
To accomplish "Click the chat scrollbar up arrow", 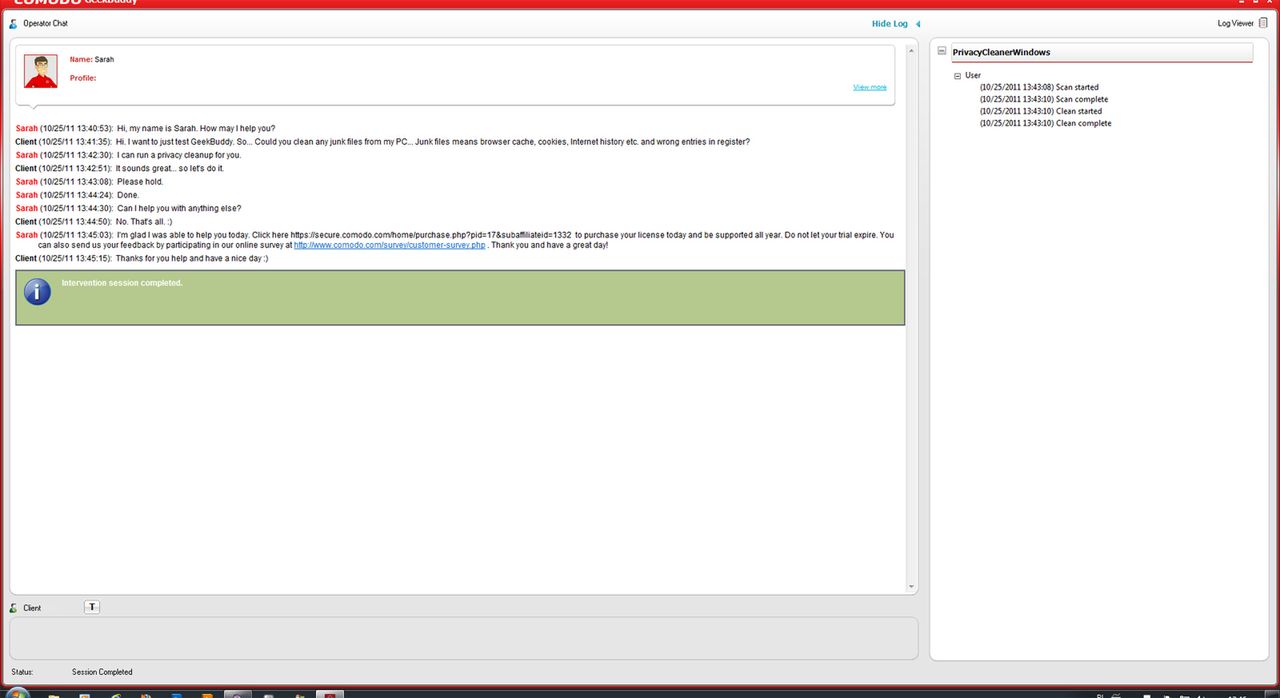I will pyautogui.click(x=911, y=50).
